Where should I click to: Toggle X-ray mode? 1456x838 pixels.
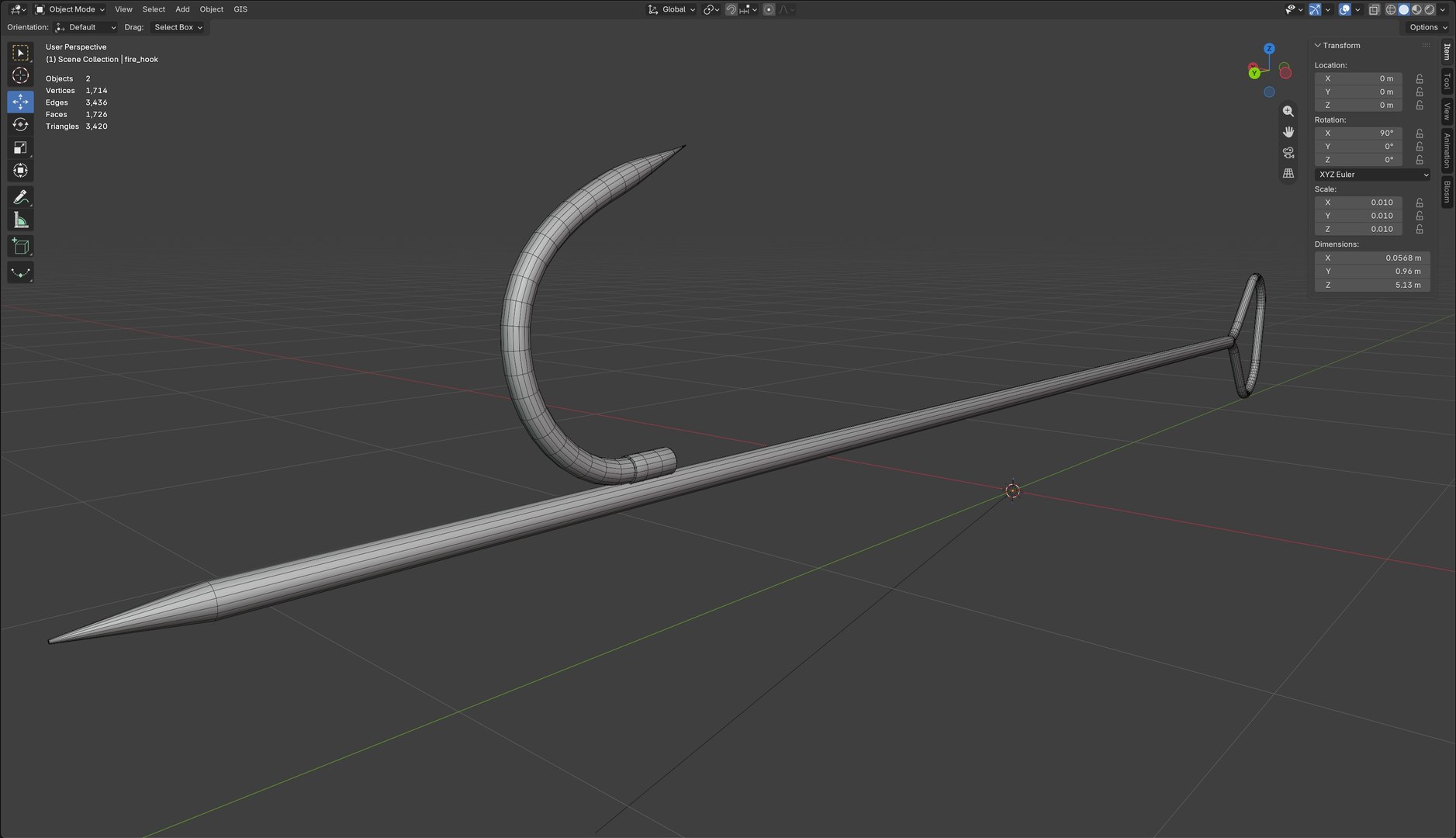click(x=1374, y=9)
